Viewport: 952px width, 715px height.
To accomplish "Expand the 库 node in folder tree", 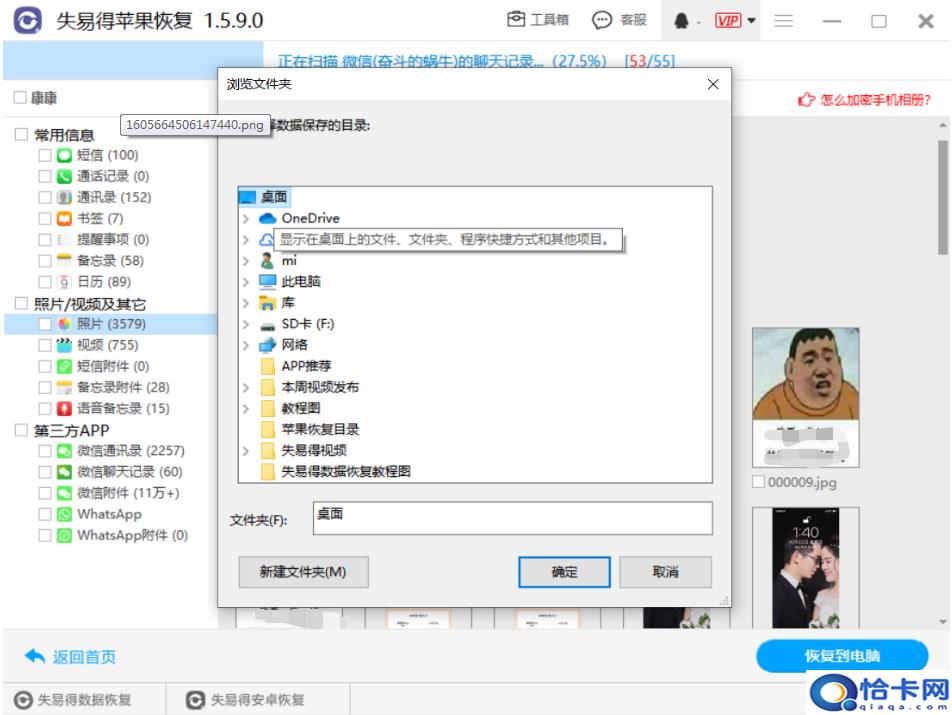I will (246, 303).
